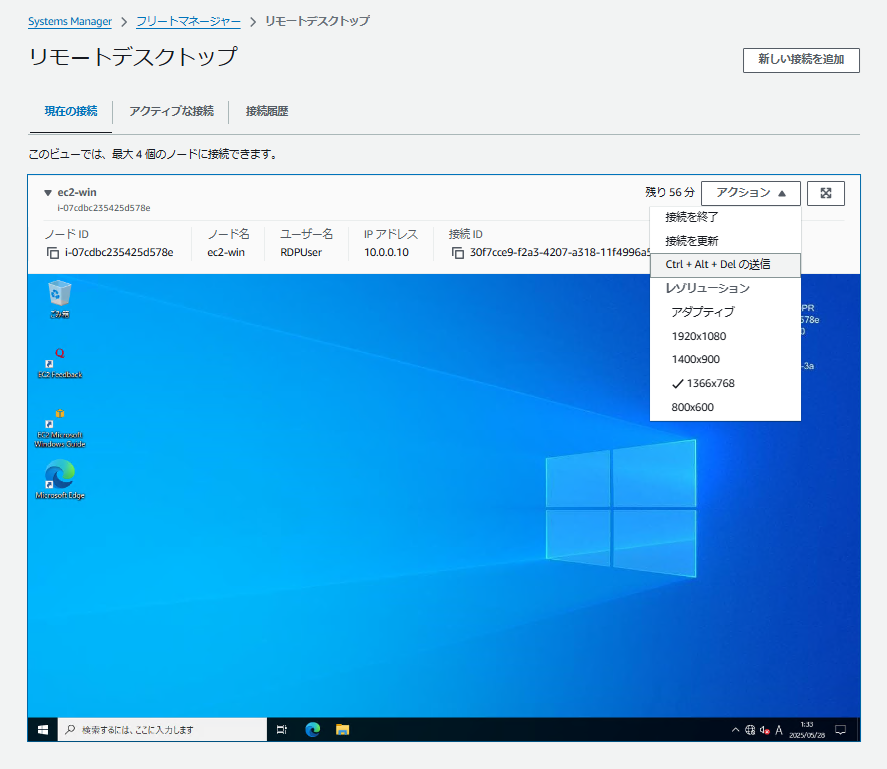Set resolution to アダプティブ
Screen dimensions: 887x769
(725, 312)
